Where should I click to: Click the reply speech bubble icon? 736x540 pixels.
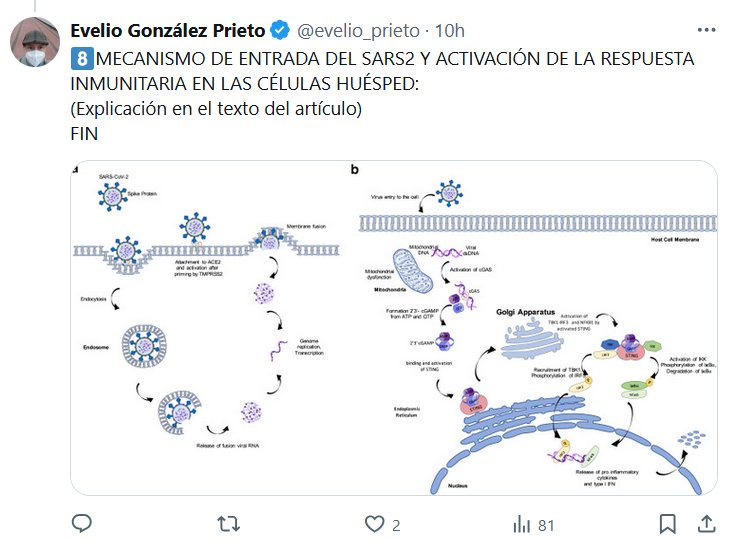(x=82, y=523)
